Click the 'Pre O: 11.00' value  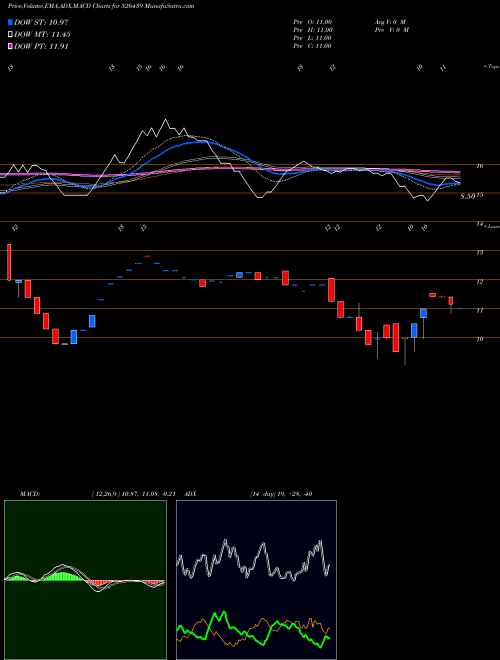[x=313, y=22]
